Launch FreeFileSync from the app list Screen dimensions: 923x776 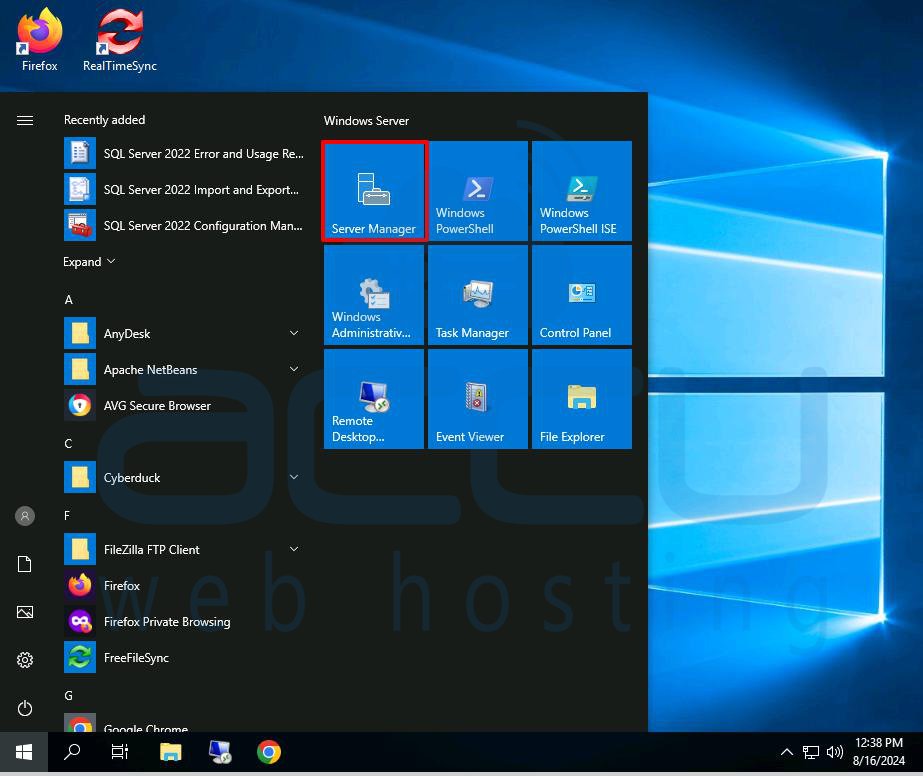(x=184, y=658)
